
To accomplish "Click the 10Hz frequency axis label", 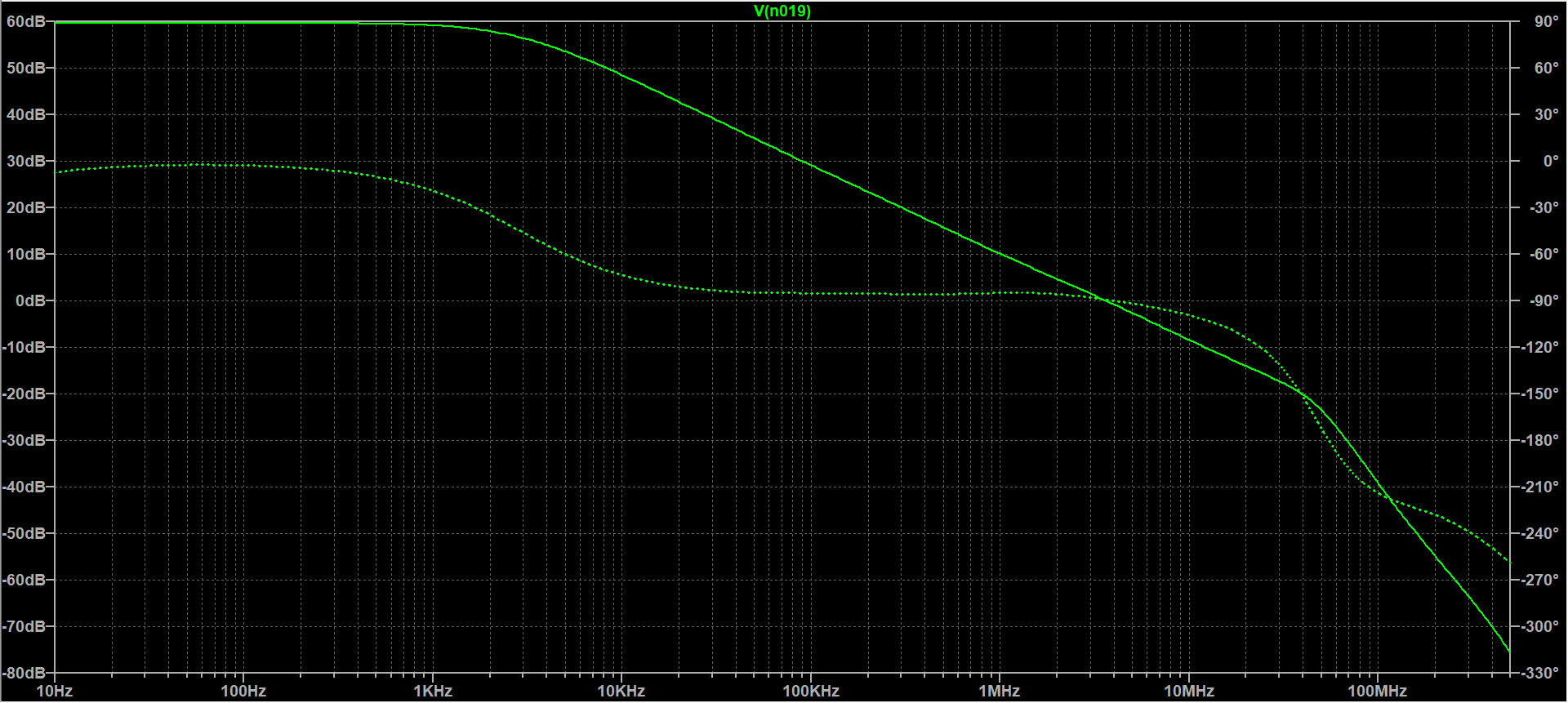I will click(x=55, y=692).
